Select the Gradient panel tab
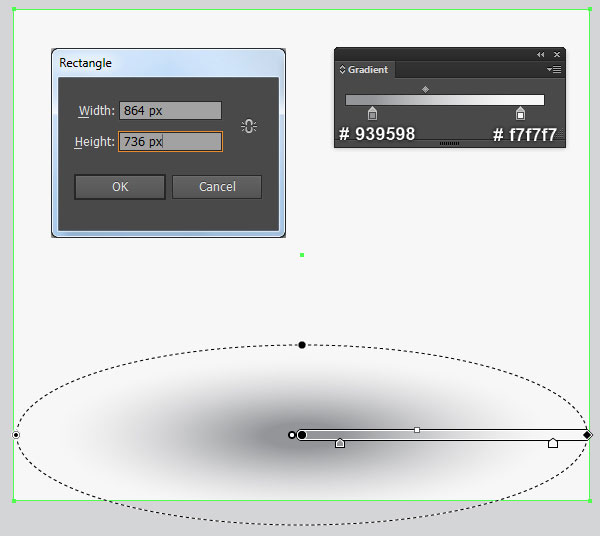 click(x=364, y=70)
